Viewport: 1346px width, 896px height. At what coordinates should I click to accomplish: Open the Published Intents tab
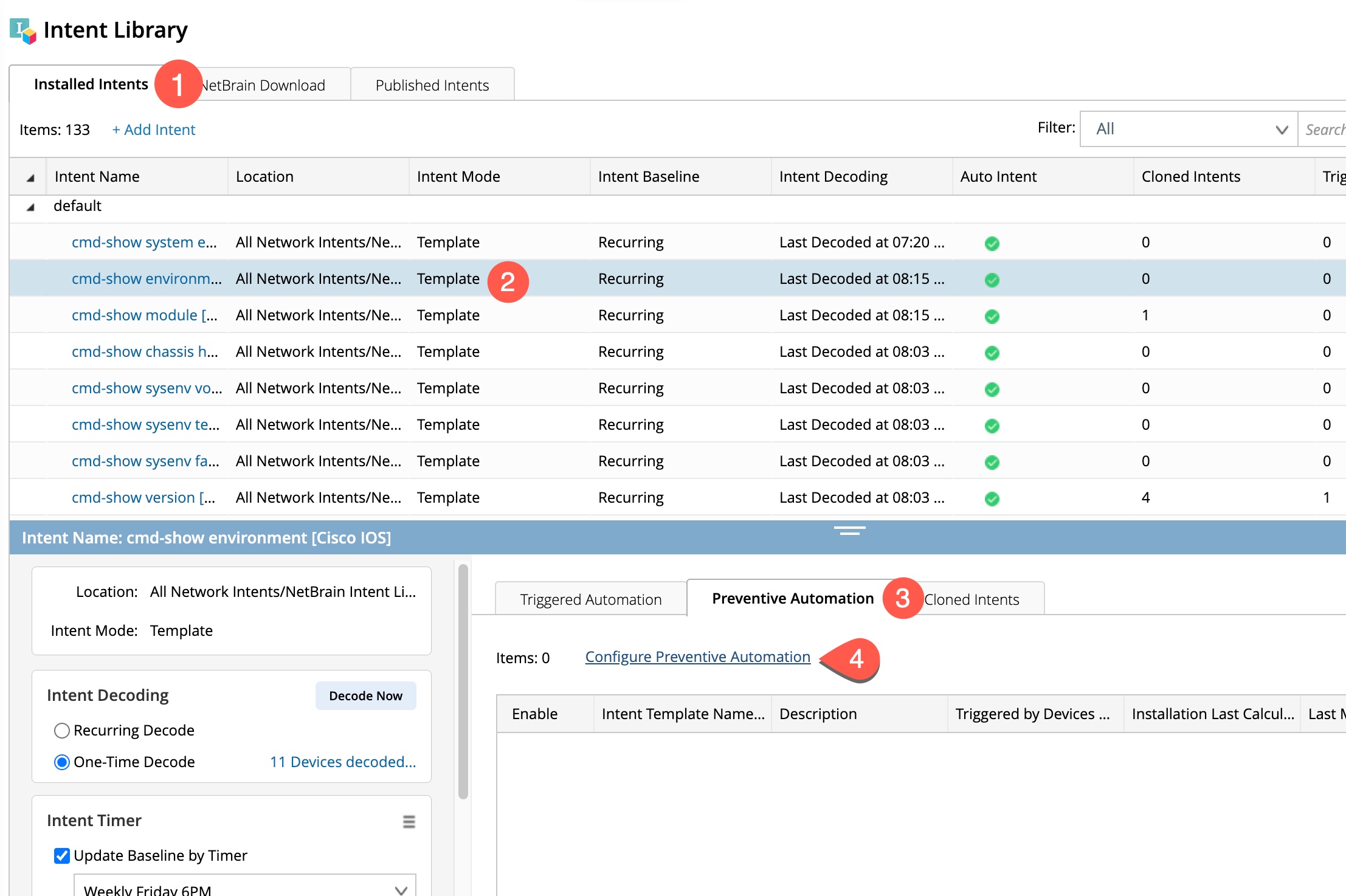pyautogui.click(x=432, y=85)
